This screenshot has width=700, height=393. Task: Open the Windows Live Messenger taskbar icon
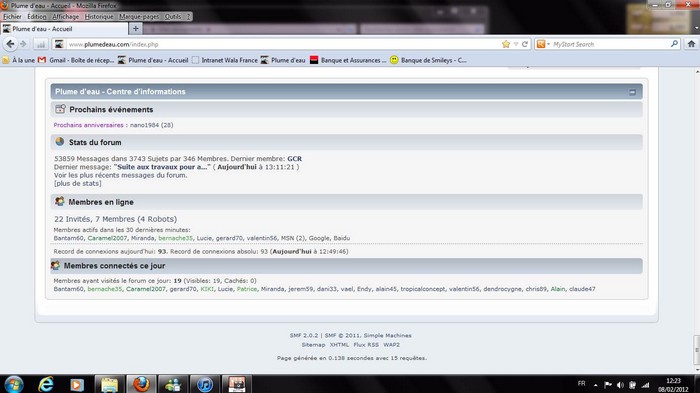173,384
